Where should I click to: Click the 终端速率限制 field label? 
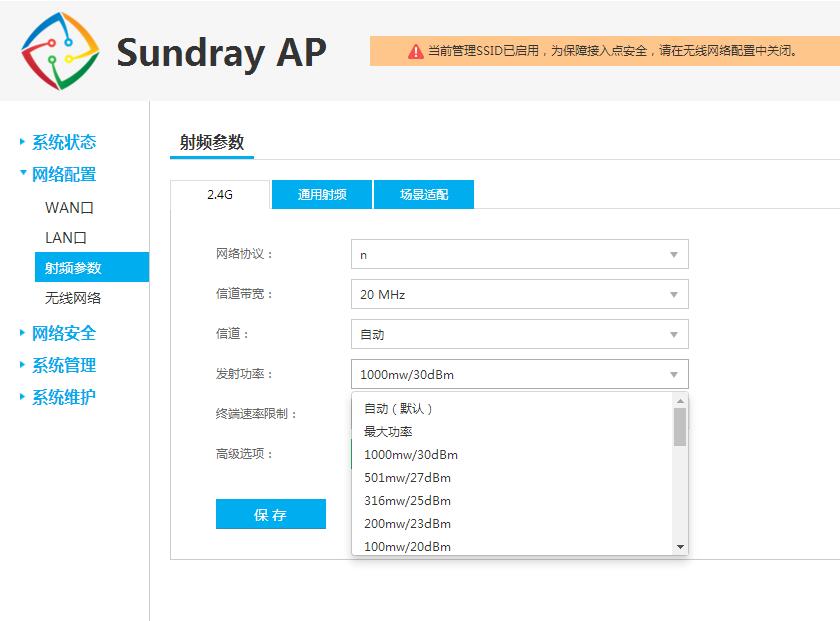pyautogui.click(x=257, y=414)
